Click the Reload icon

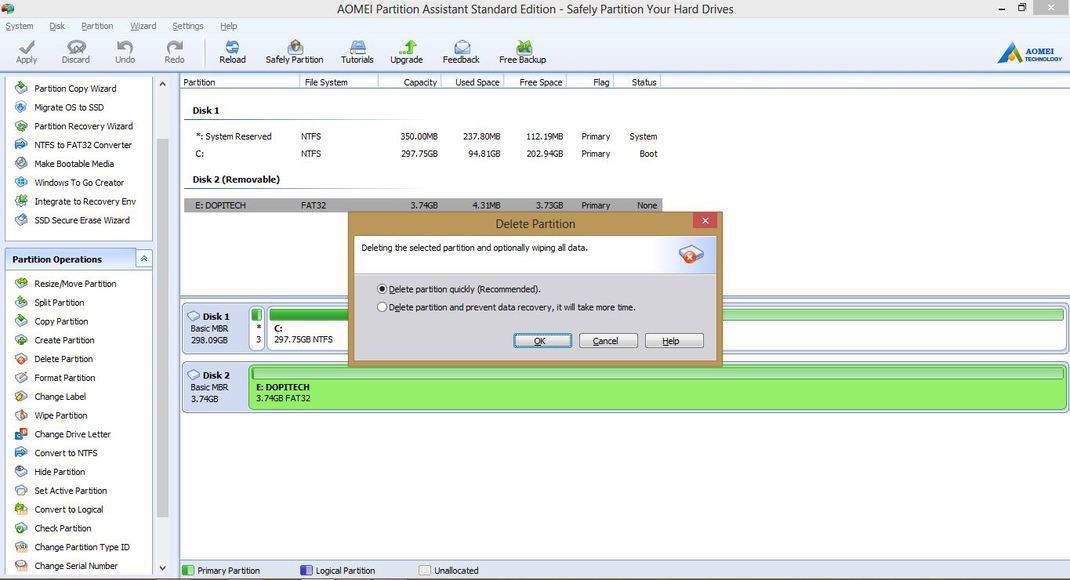231,50
